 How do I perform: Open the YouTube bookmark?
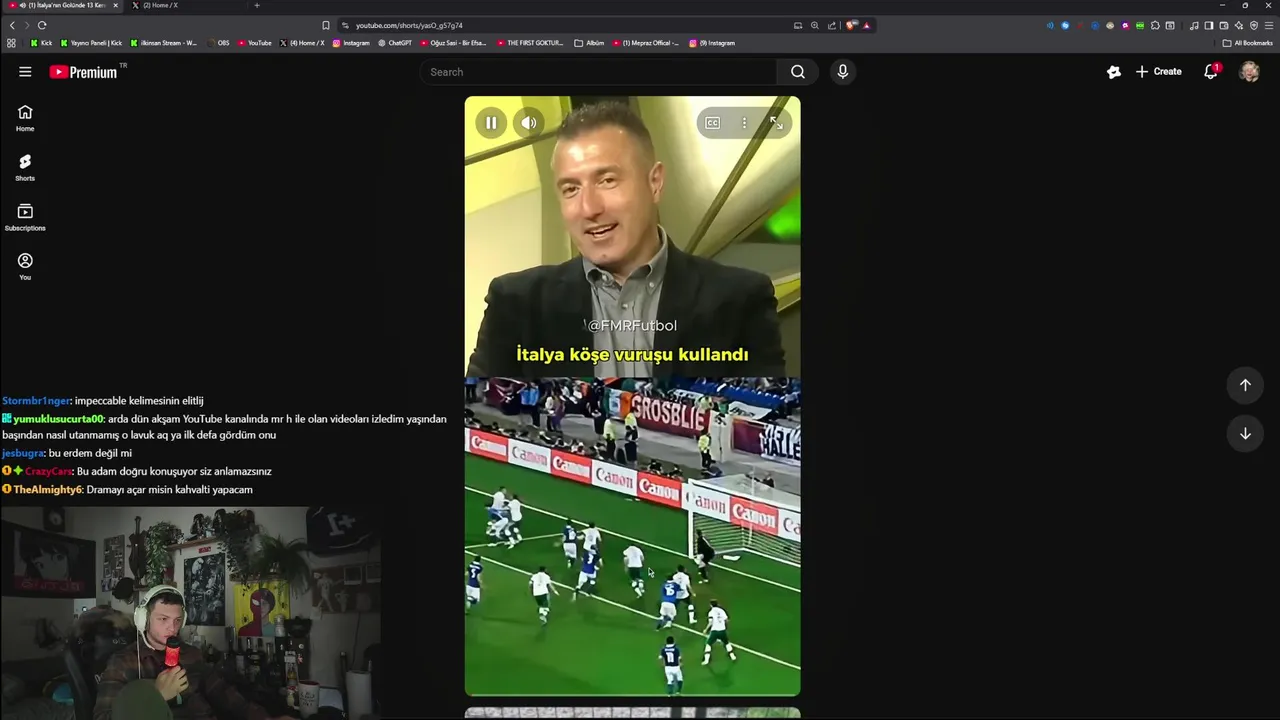coord(255,43)
